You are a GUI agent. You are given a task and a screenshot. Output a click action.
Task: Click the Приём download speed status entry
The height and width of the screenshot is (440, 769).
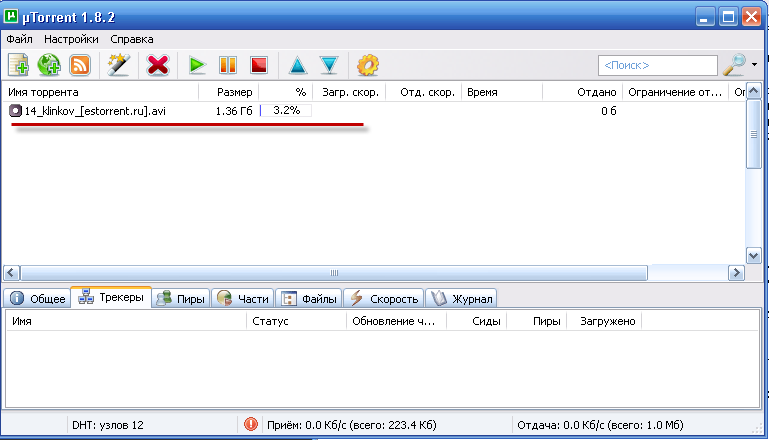click(x=352, y=425)
